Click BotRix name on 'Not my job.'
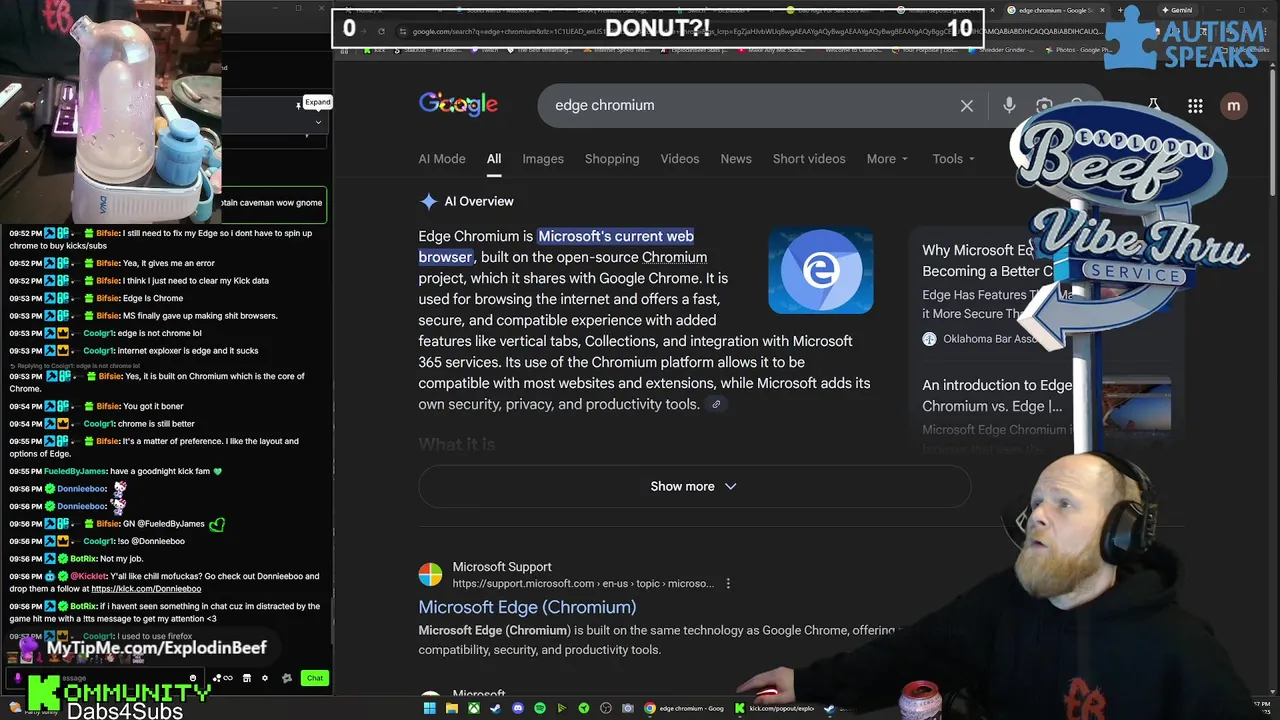The width and height of the screenshot is (1280, 720). [x=83, y=559]
